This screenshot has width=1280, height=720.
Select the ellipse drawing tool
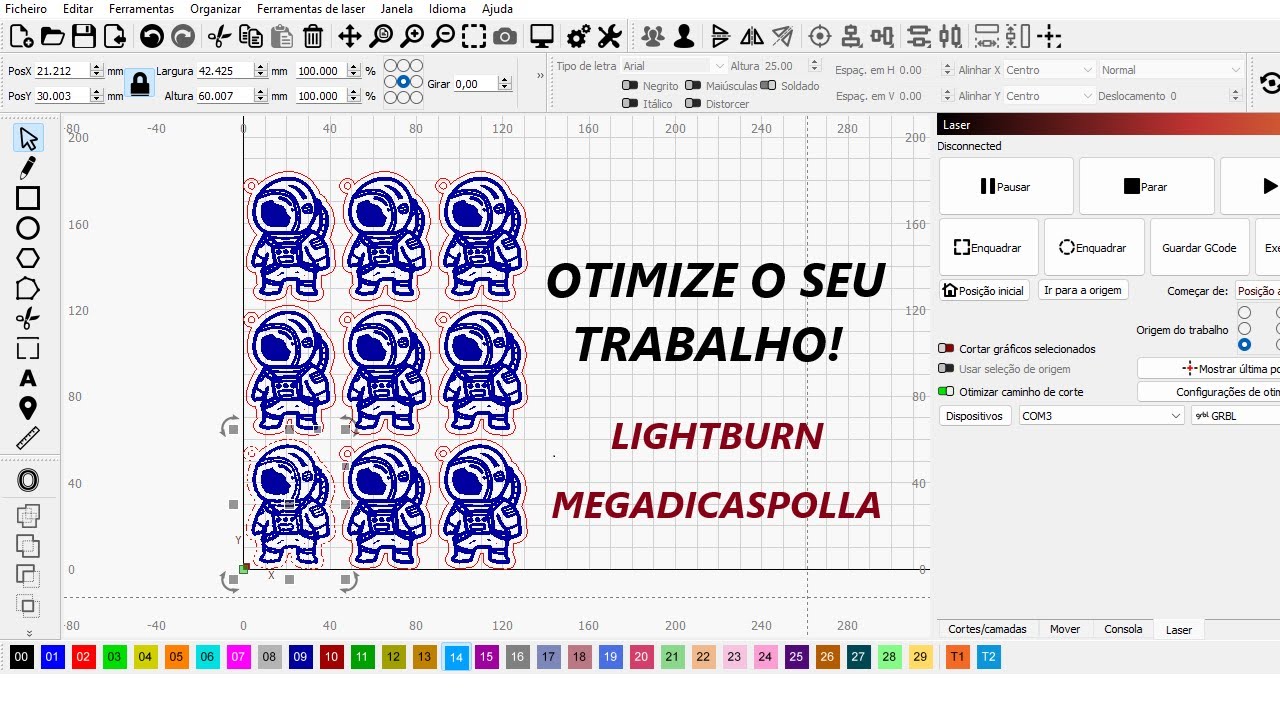tap(28, 228)
